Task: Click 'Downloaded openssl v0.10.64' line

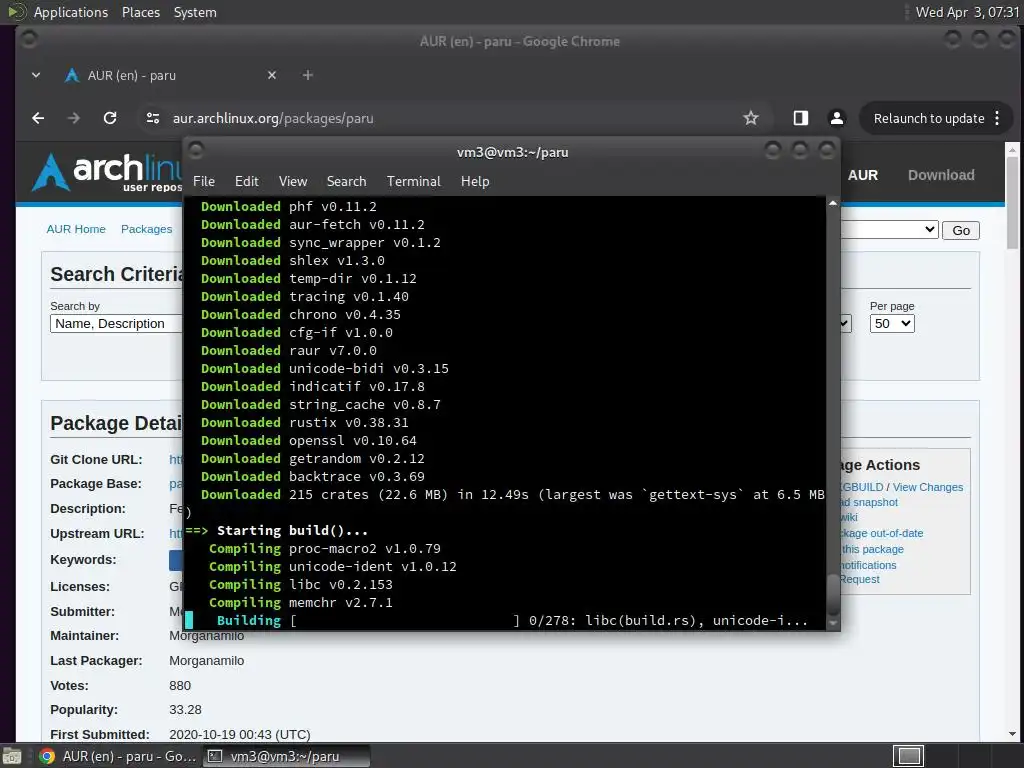Action: (x=308, y=440)
